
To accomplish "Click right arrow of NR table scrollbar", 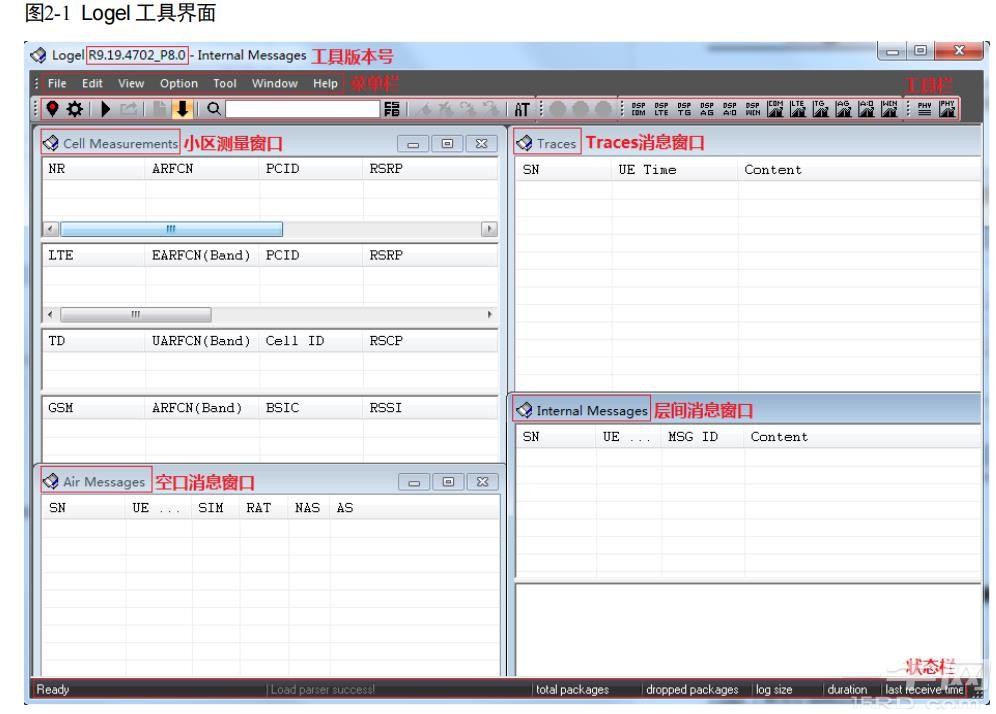I will tap(490, 229).
